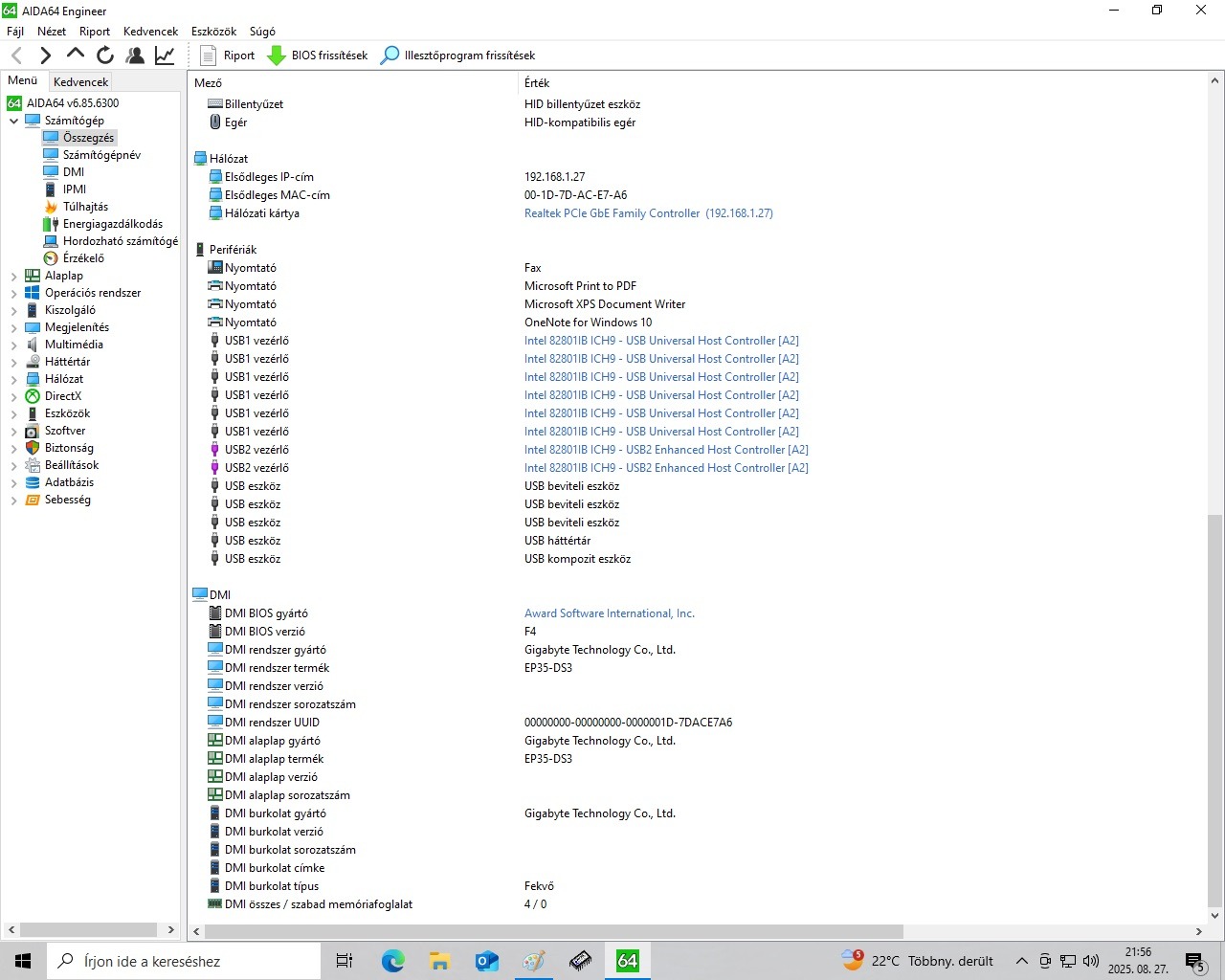Click the DirectX Xbox icon

pos(33,396)
